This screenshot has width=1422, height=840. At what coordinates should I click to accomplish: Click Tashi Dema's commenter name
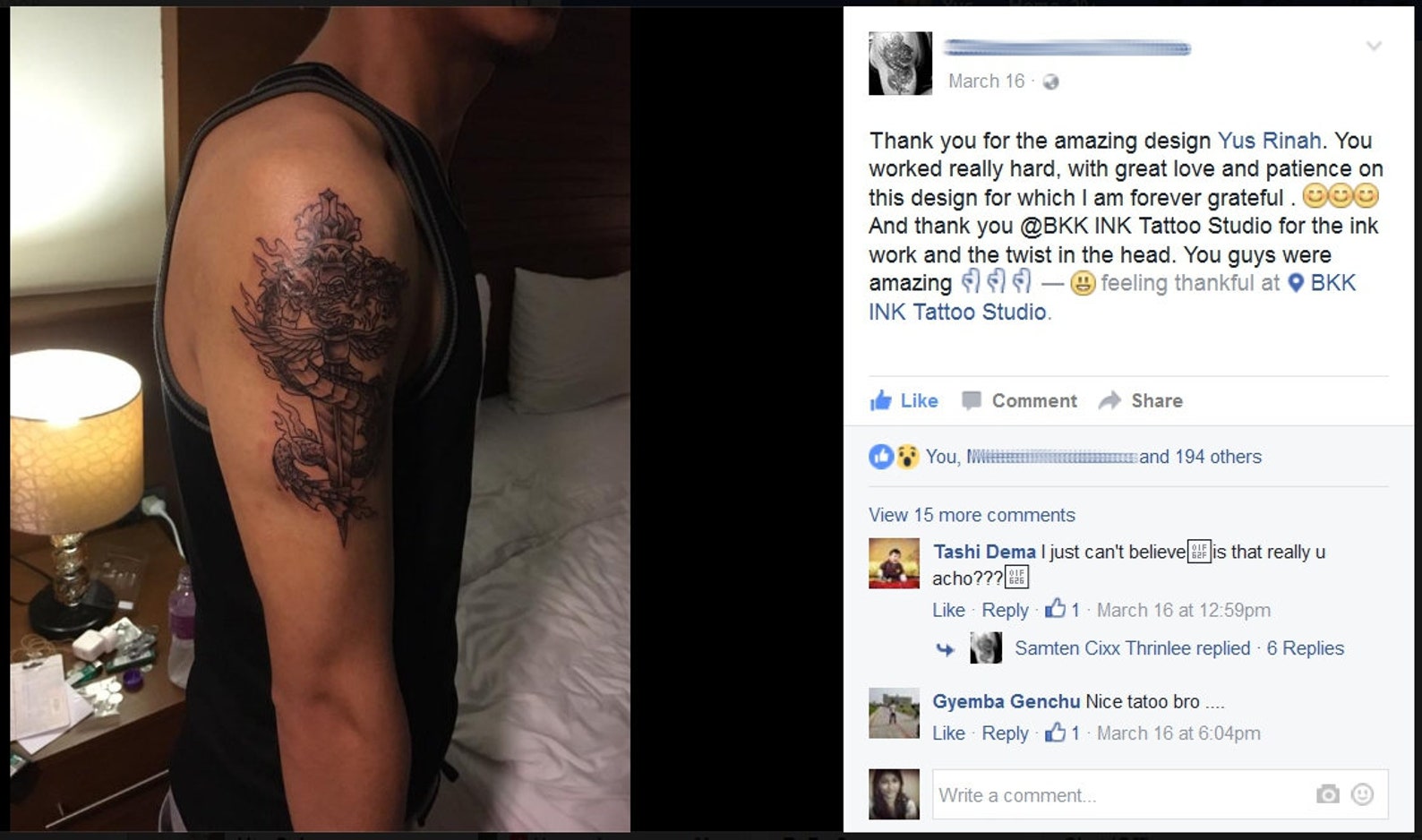pyautogui.click(x=984, y=552)
